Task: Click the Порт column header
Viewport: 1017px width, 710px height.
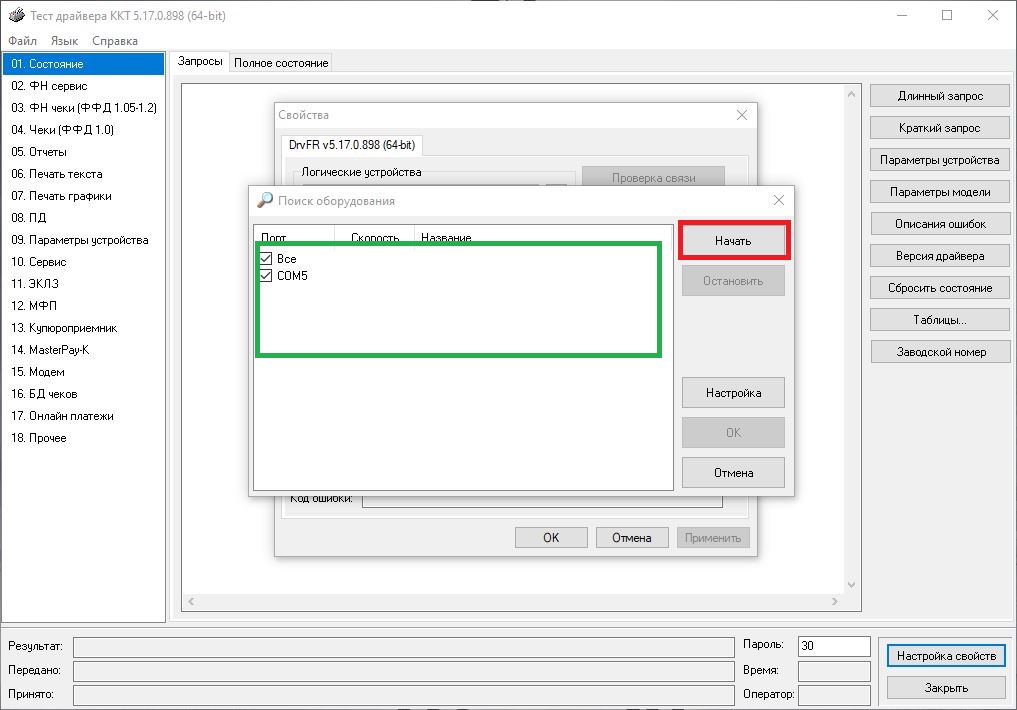Action: pos(275,238)
